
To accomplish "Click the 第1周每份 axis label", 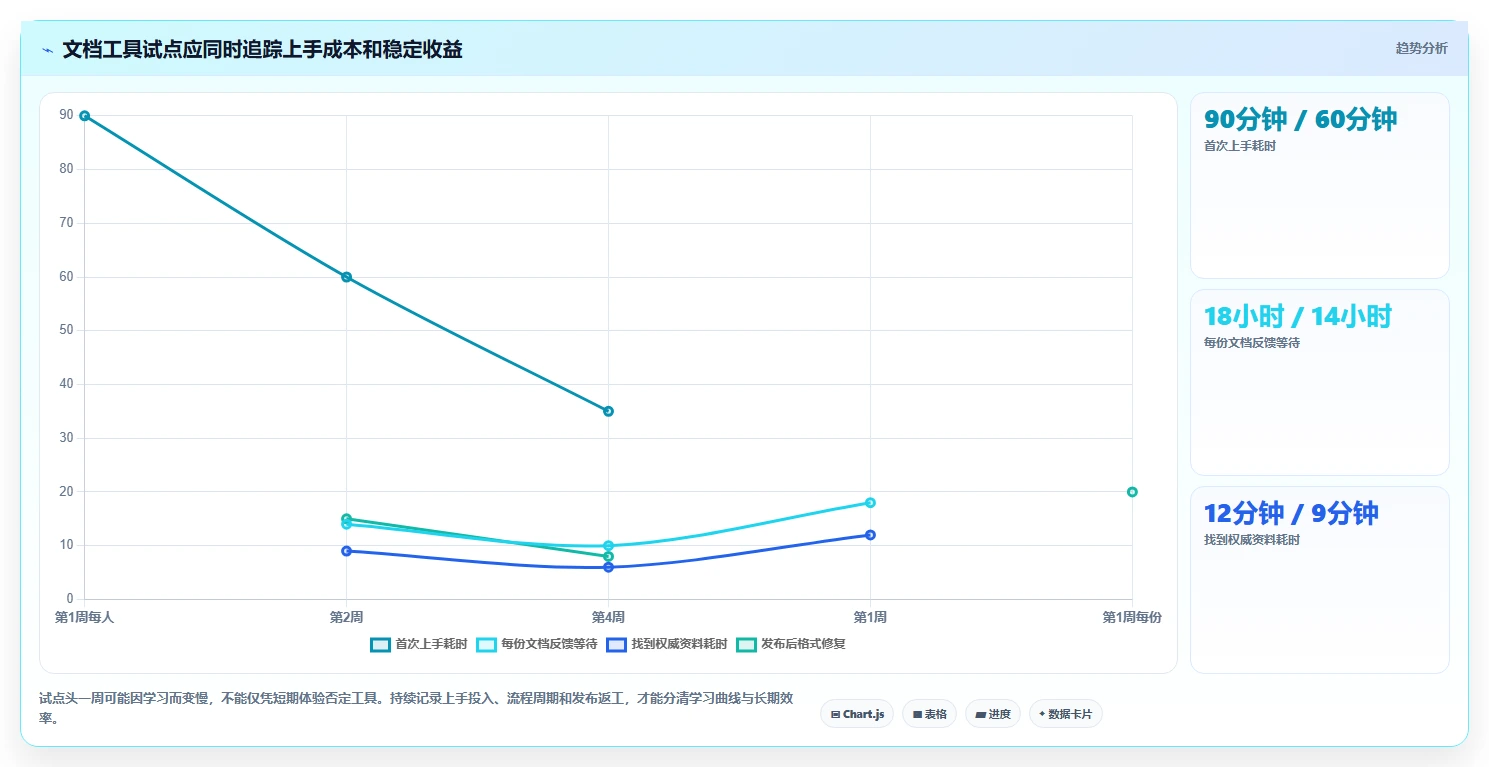I will 1132,618.
